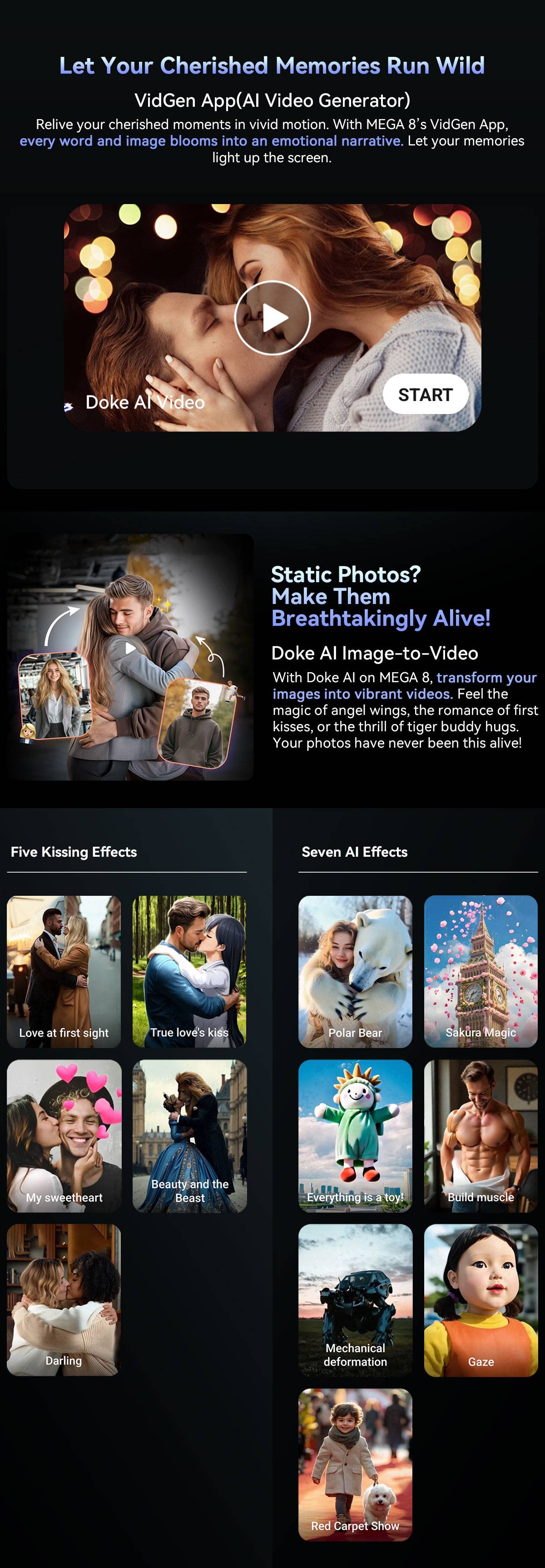
Task: Pick the Build muscle effect
Action: [x=481, y=1136]
